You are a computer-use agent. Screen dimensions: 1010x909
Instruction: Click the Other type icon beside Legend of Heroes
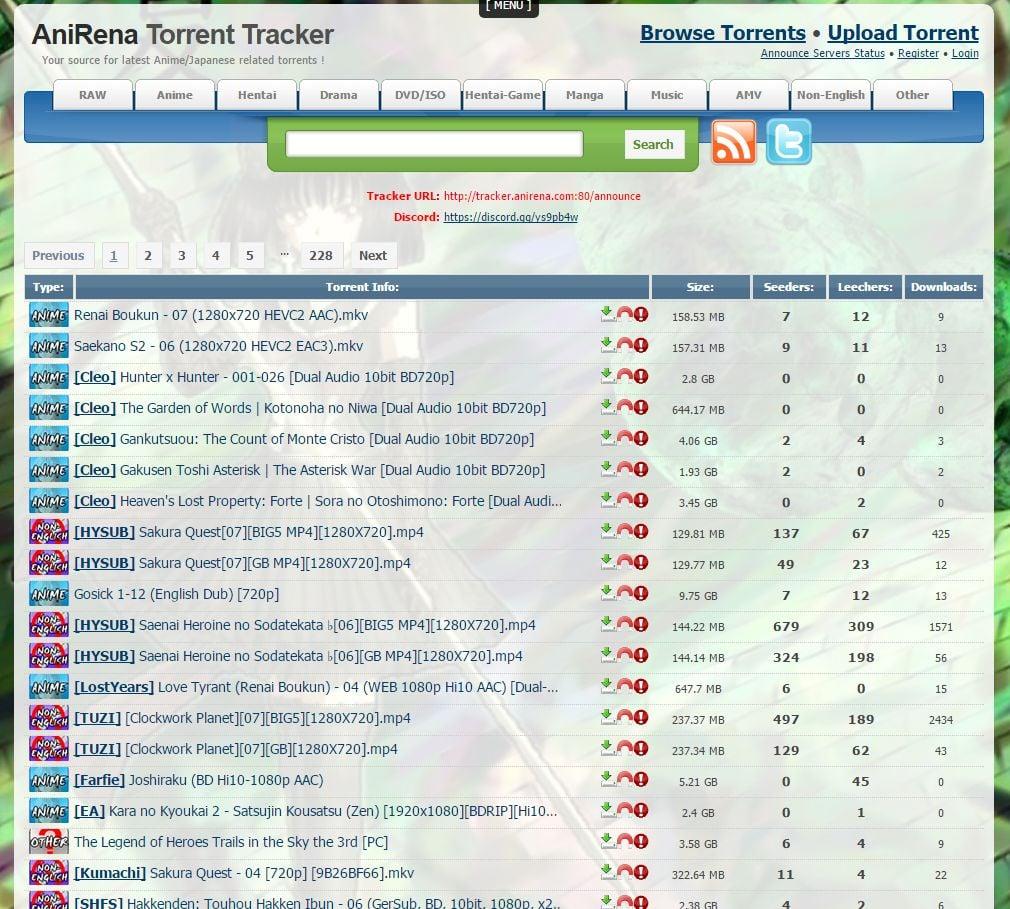coord(49,842)
